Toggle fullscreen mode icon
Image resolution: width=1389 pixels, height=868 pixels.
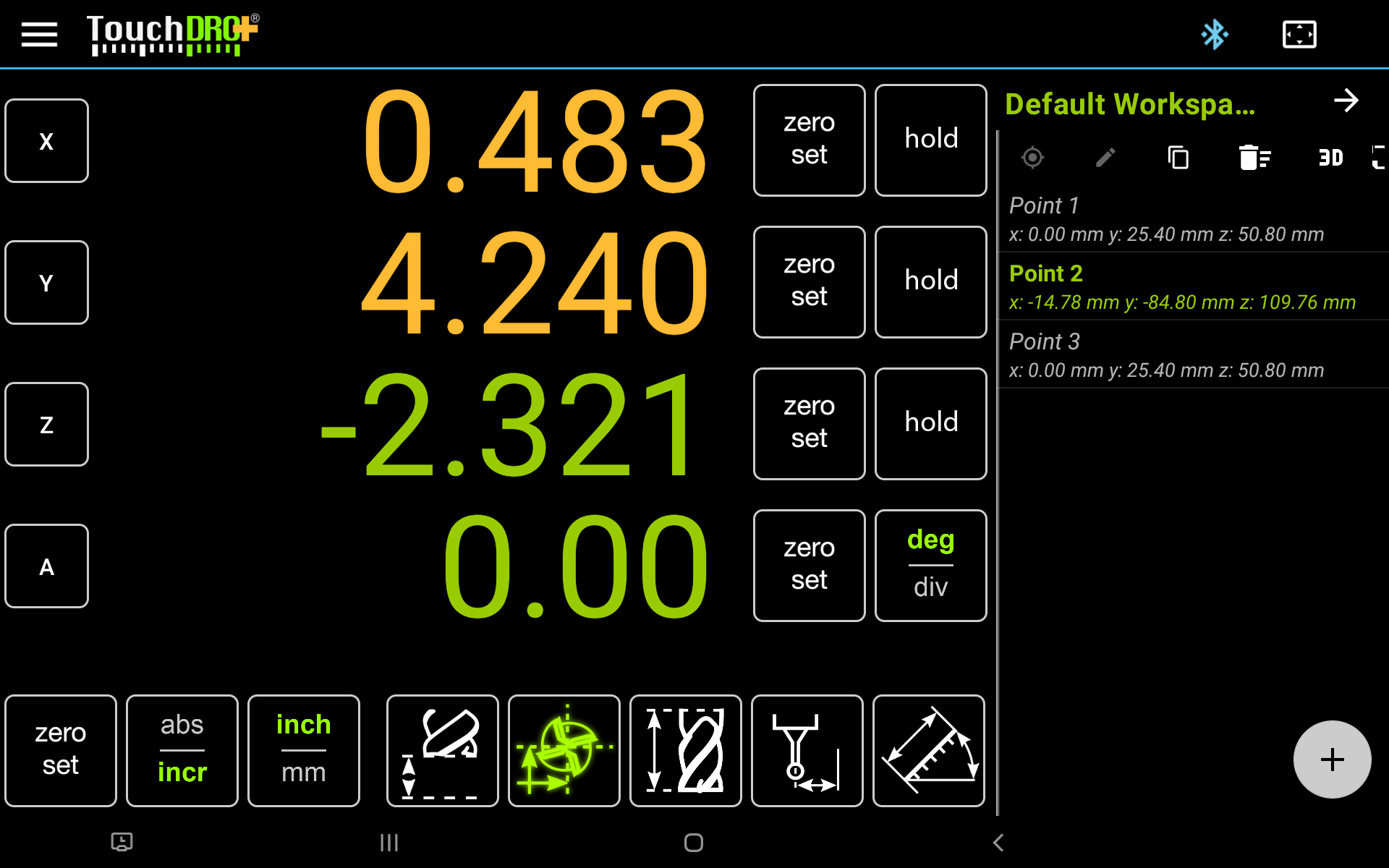tap(1299, 34)
